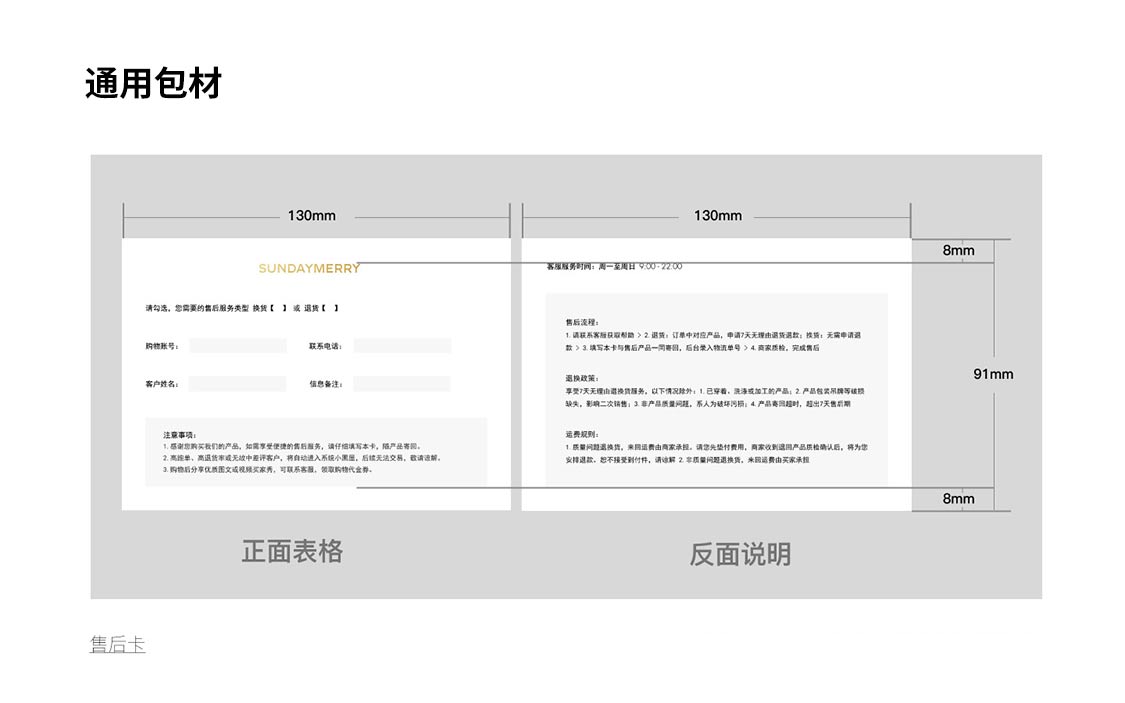Click the right 130mm width label

(717, 216)
